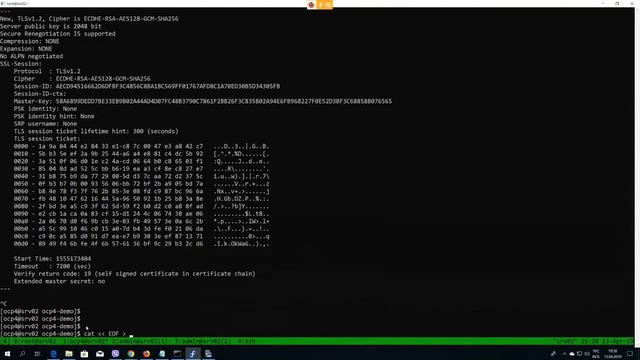Click the 'Compression: NONE' line
The height and width of the screenshot is (360, 640).
(x=30, y=41)
